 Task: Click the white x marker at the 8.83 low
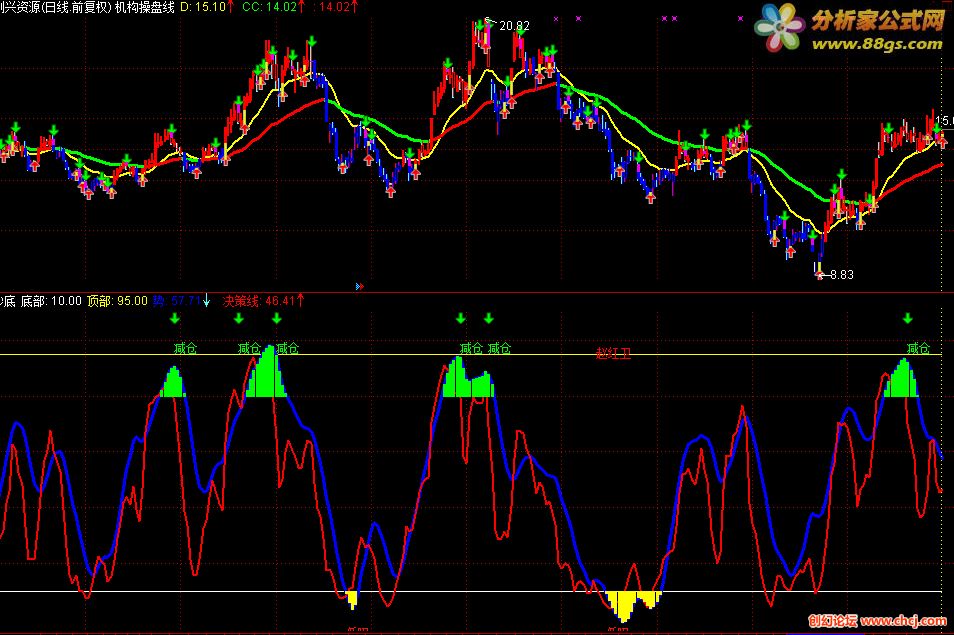pos(820,276)
